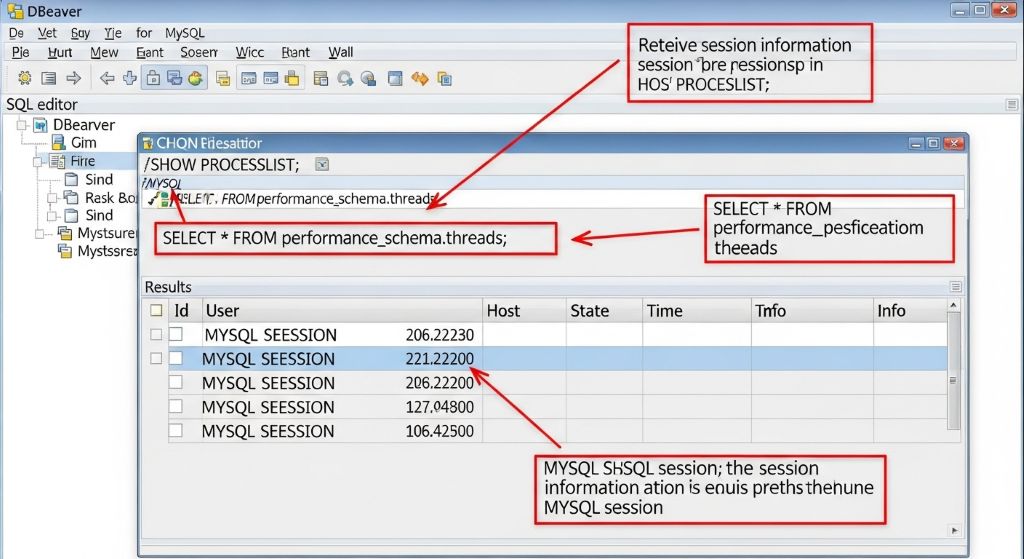Click the second blue panel toolbar icon
1024x559 pixels.
(x=271, y=79)
